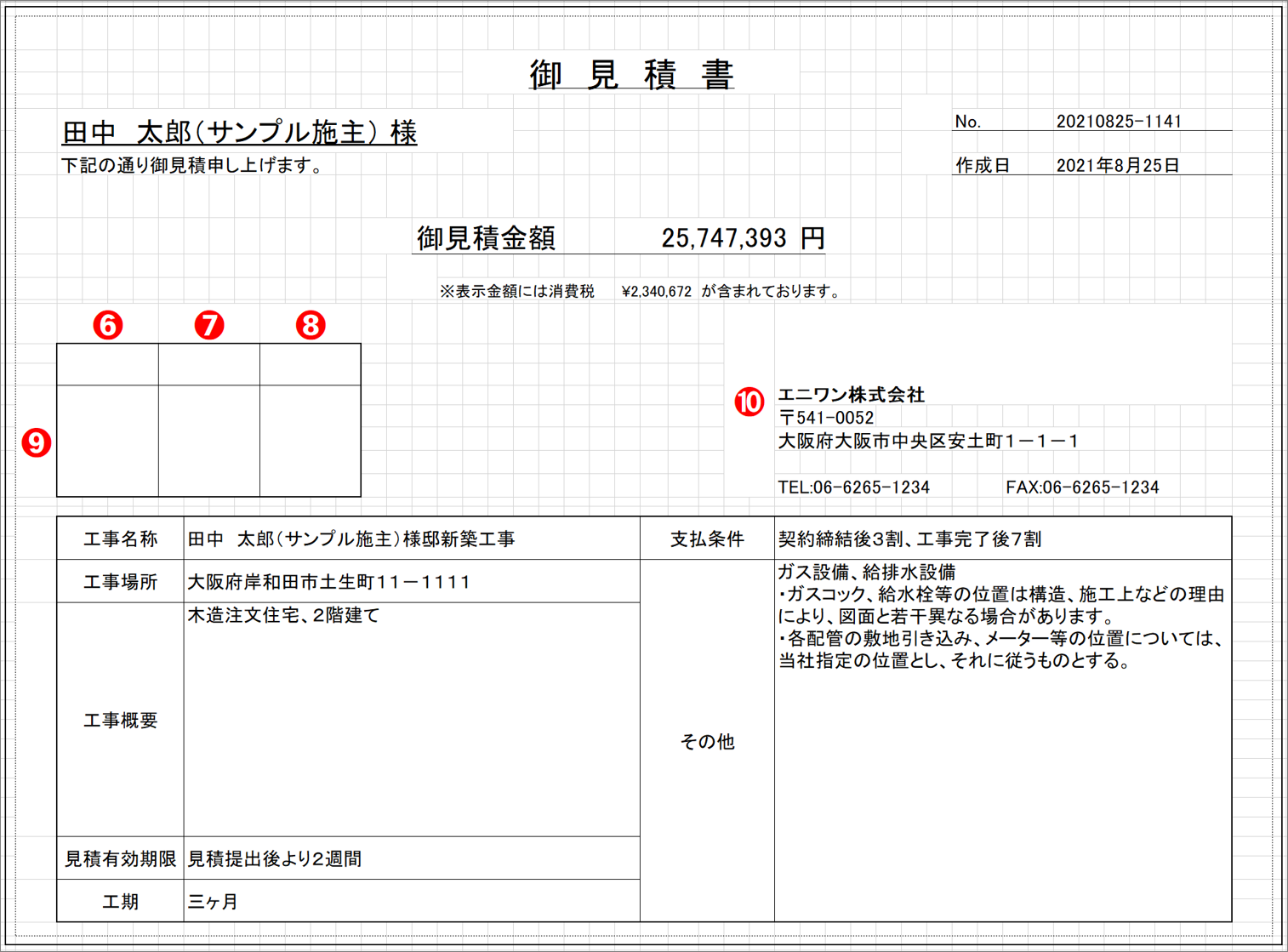Click the consumption tax amount ¥2,340,672
This screenshot has height=952, width=1288.
tap(655, 290)
